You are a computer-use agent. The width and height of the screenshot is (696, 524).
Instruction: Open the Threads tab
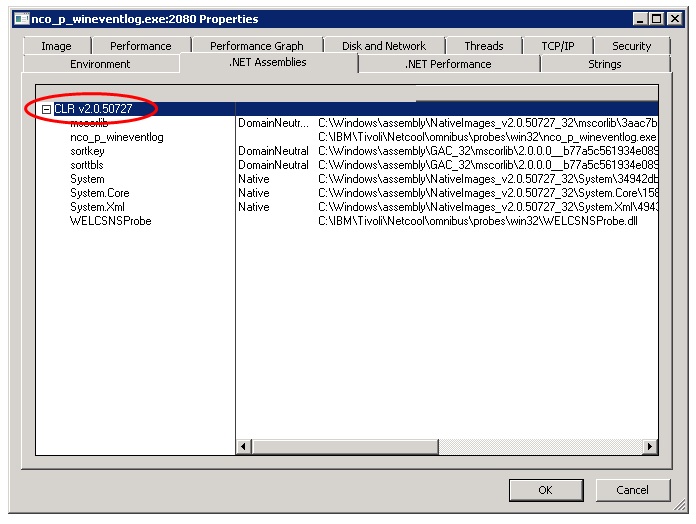pyautogui.click(x=483, y=46)
